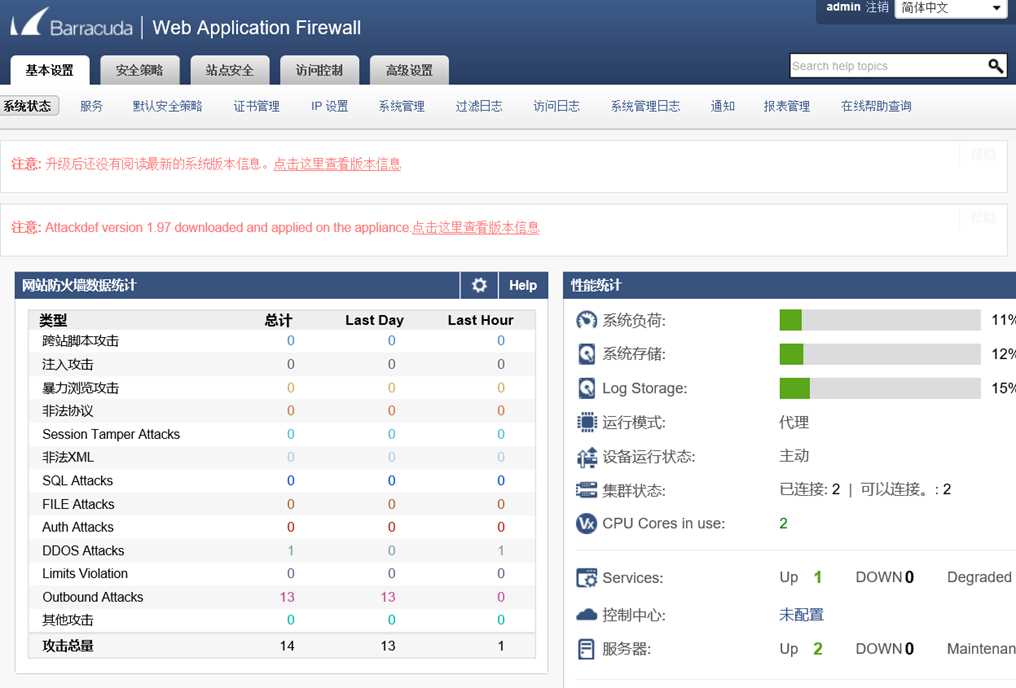Viewport: 1016px width, 688px height.
Task: Click the Services icon
Action: (586, 577)
